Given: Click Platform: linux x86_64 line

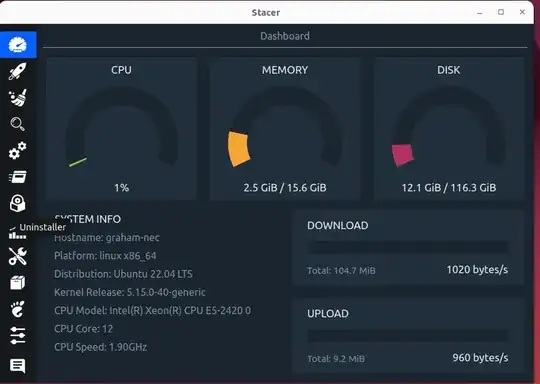Looking at the screenshot, I should pyautogui.click(x=105, y=256).
